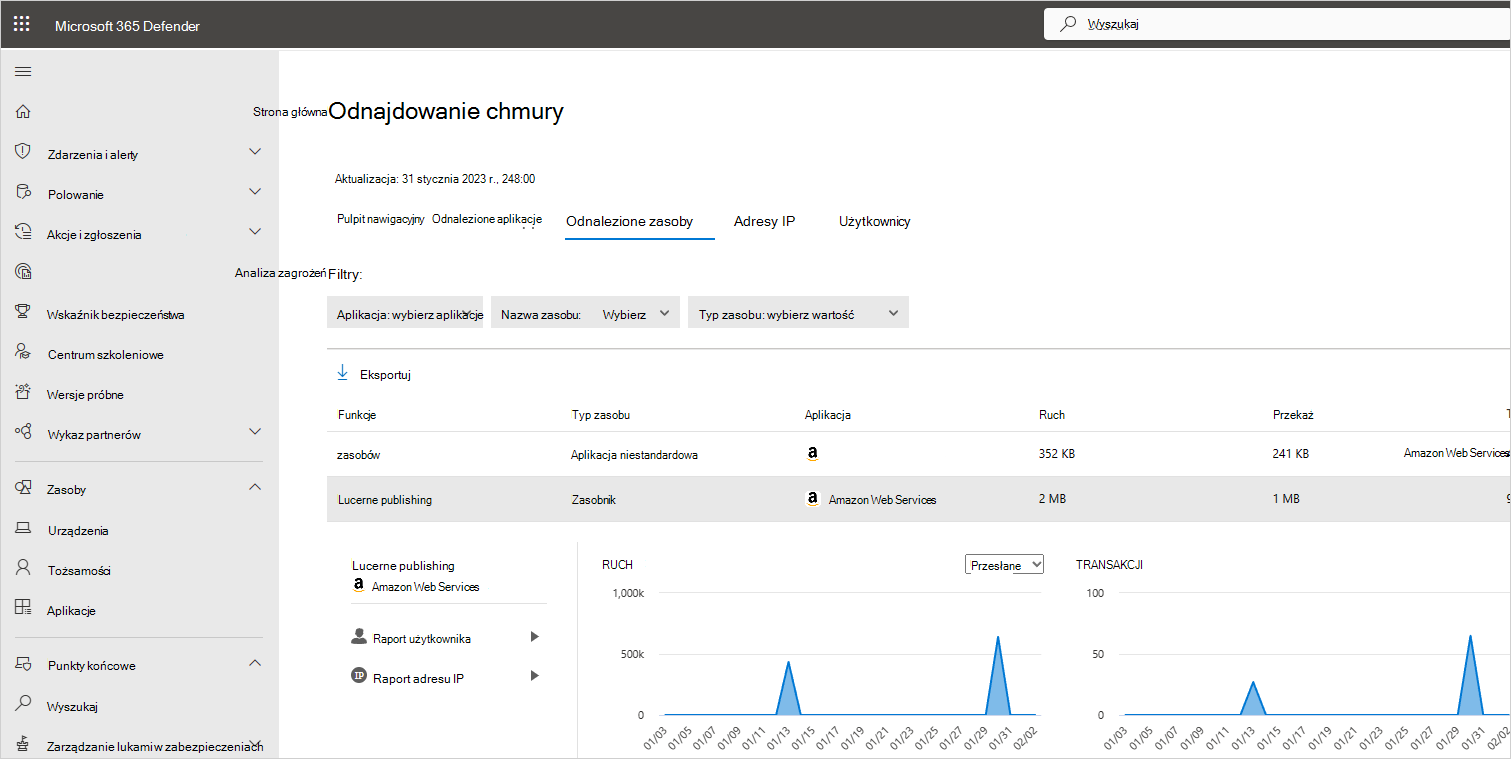Switch to Odnalezione aplikacje tab
Screen dimensions: 1511x759
pyautogui.click(x=487, y=219)
